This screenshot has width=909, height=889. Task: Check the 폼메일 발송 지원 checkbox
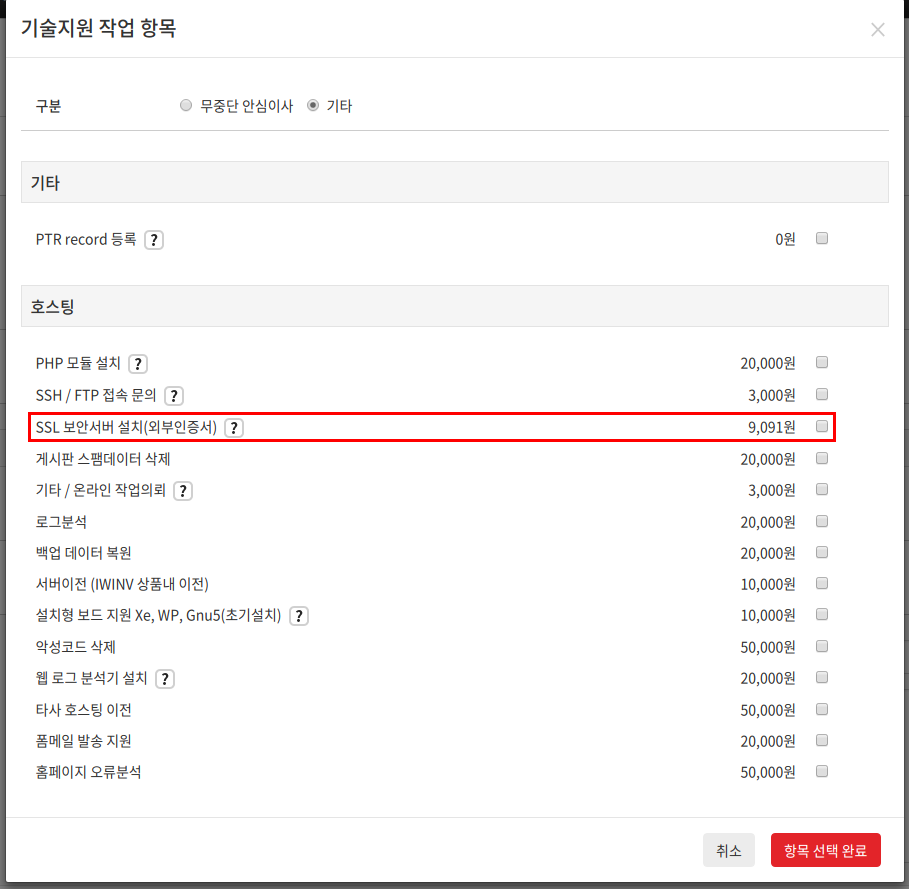point(821,740)
